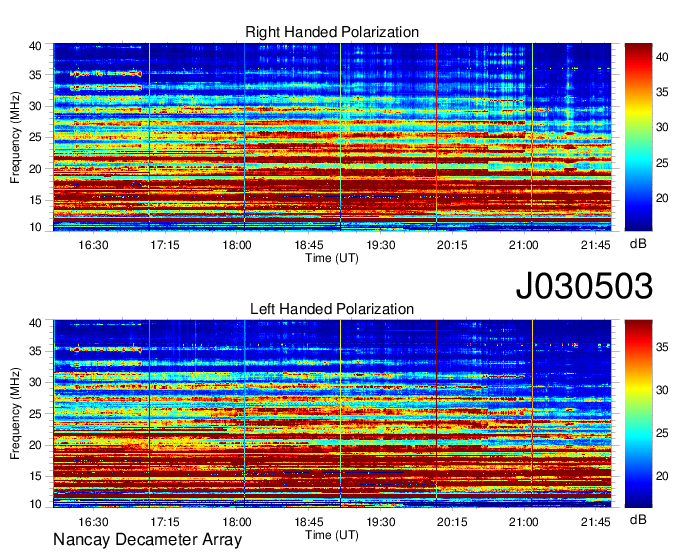The image size is (680, 552).
Task: Select the "J030503" observation identifier
Action: pyautogui.click(x=584, y=285)
